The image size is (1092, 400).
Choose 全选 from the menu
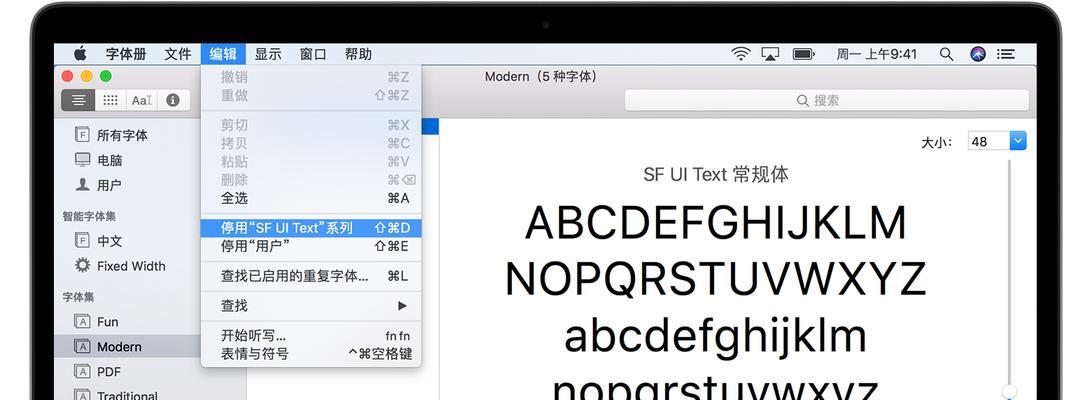311,199
